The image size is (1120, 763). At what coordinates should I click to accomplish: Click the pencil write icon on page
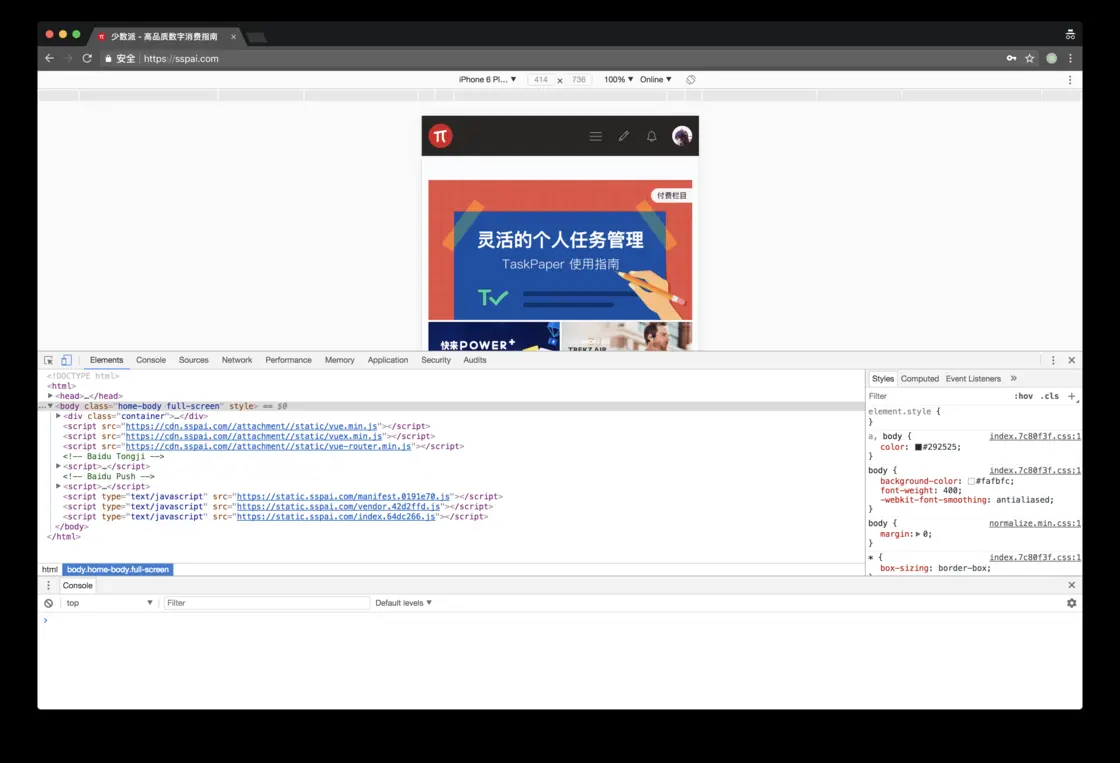624,136
